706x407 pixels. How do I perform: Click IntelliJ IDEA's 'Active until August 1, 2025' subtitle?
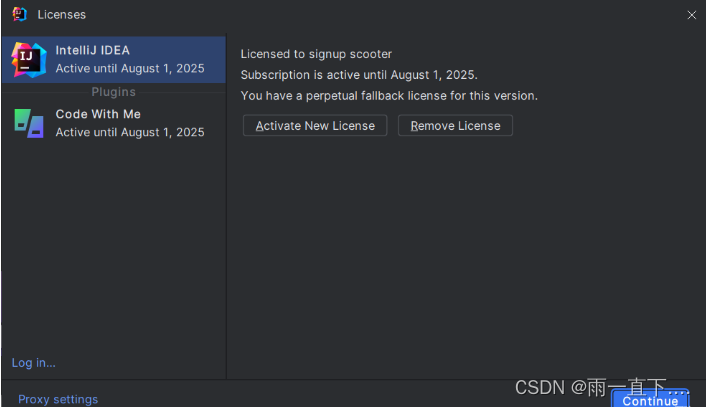130,69
